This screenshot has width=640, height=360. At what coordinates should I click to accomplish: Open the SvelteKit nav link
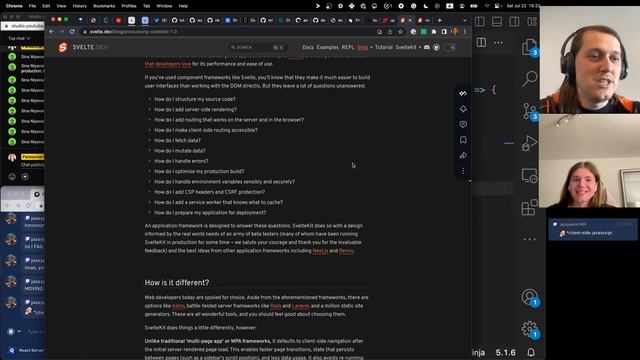[x=406, y=47]
